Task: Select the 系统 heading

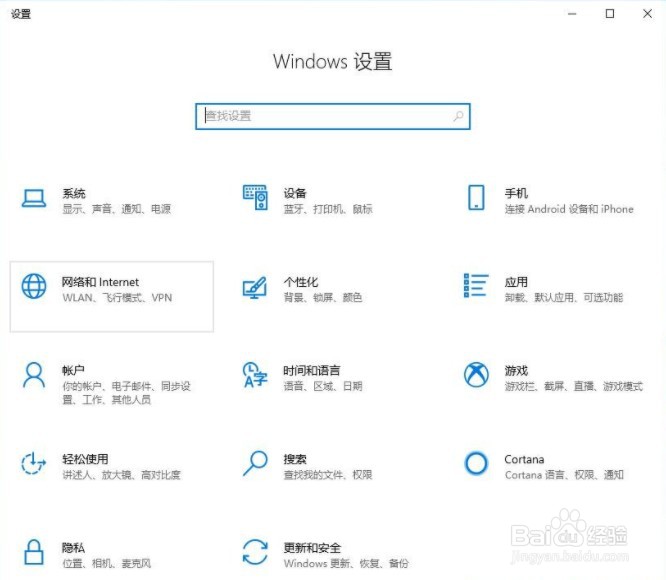Action: [x=74, y=194]
